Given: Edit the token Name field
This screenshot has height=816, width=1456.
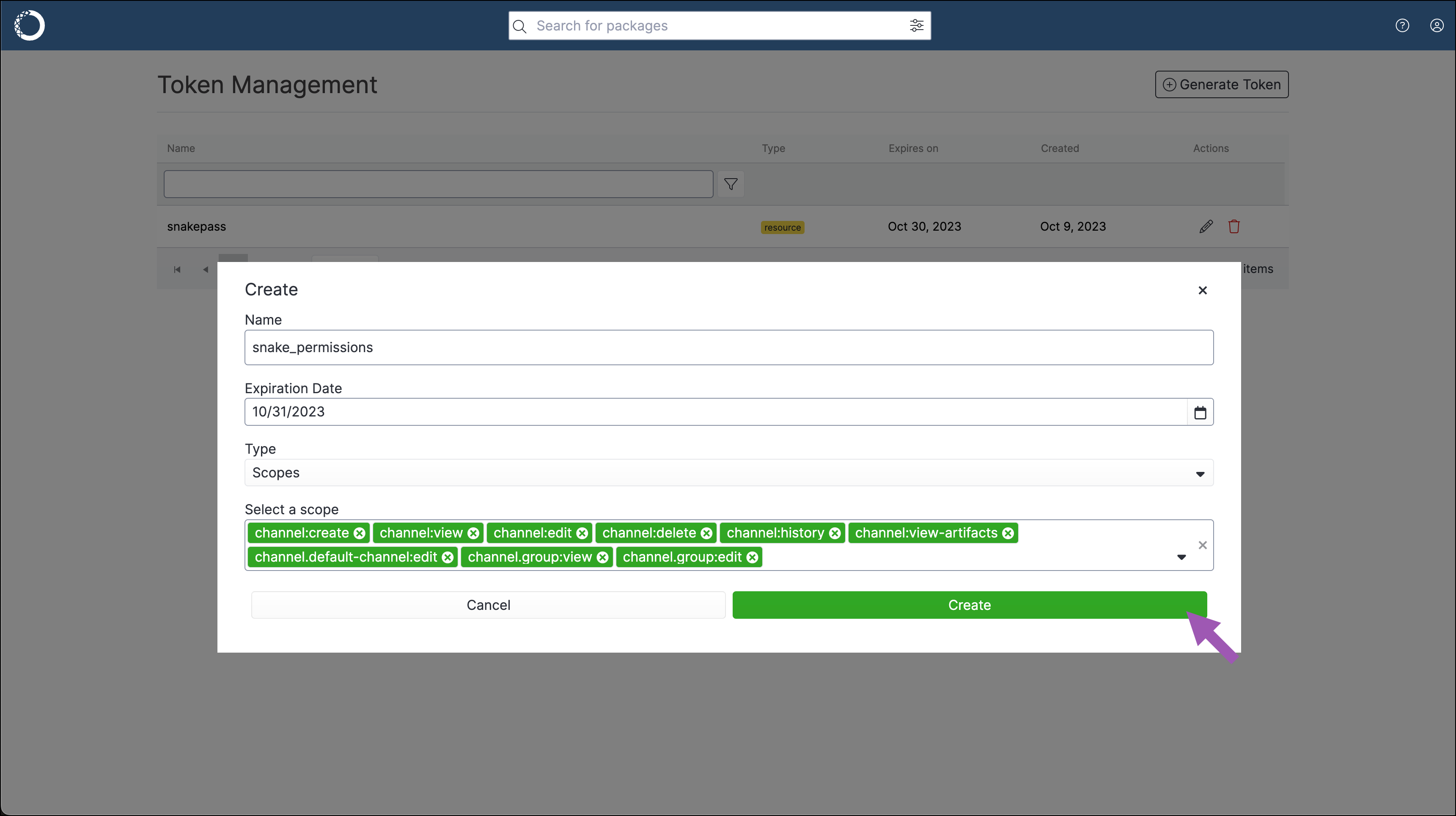Looking at the screenshot, I should (728, 348).
